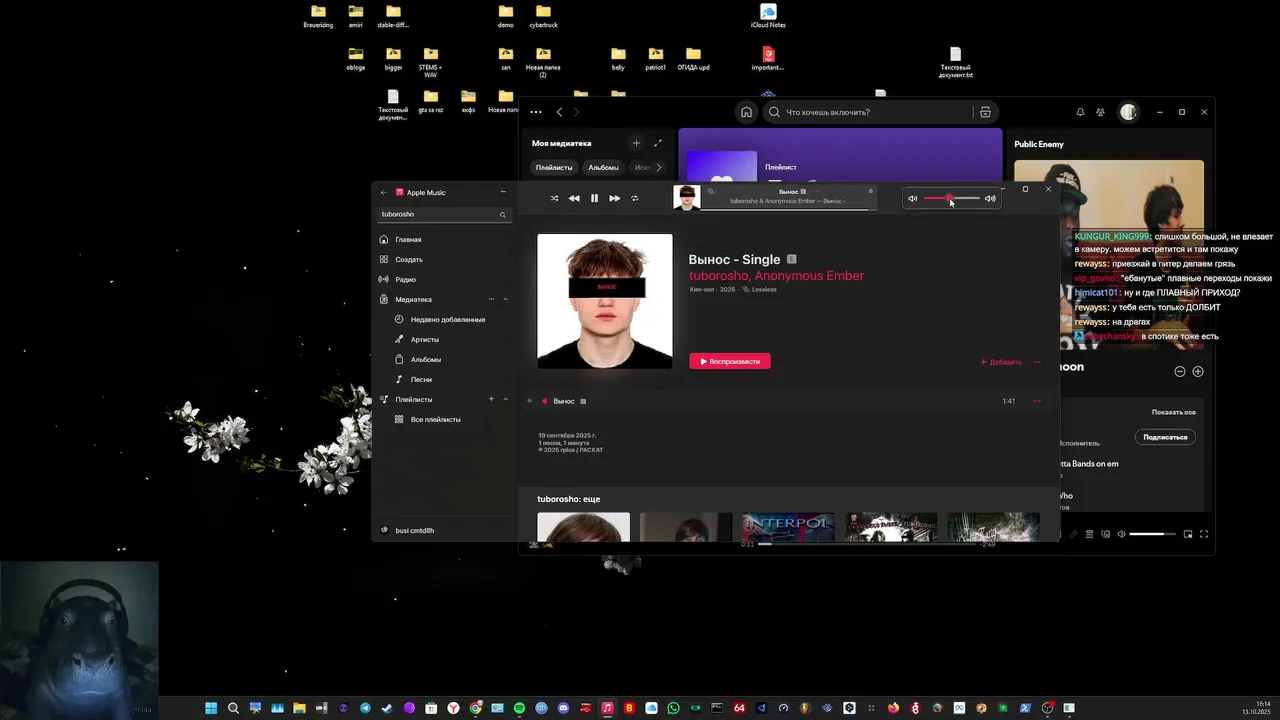The height and width of the screenshot is (720, 1280).
Task: Open taskbar search
Action: coord(233,708)
